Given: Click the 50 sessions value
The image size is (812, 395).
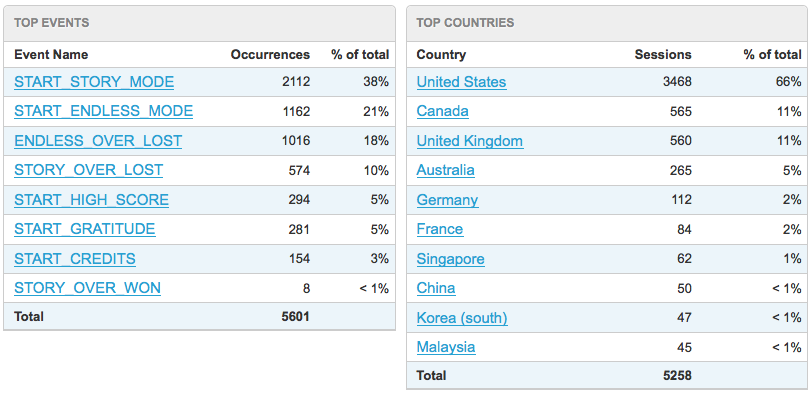Looking at the screenshot, I should pos(684,288).
